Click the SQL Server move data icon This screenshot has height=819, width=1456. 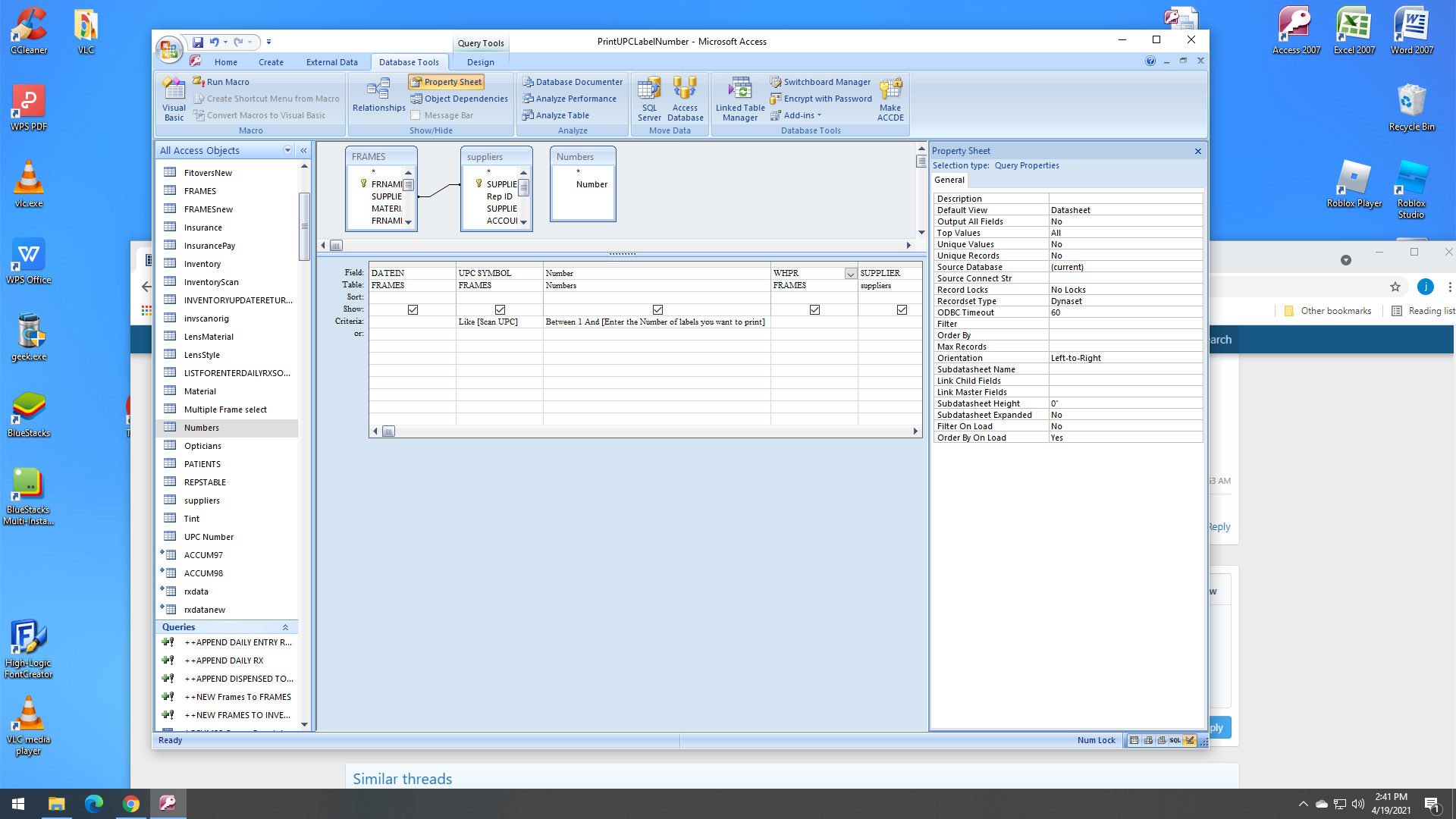649,99
